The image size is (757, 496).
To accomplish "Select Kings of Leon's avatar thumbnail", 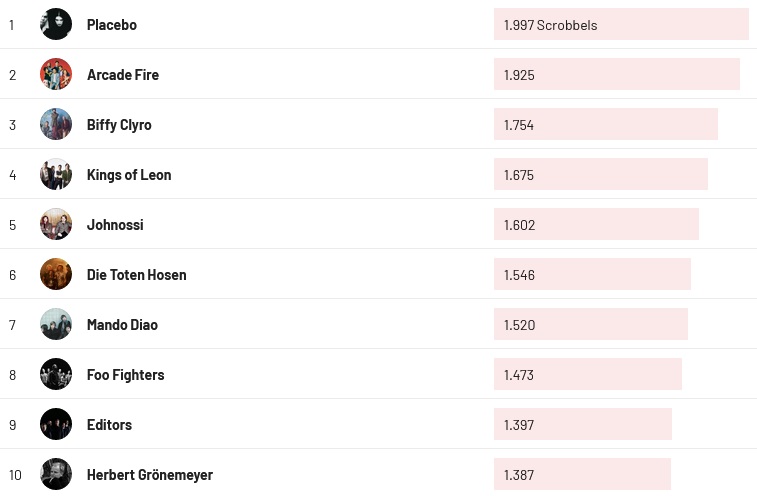I will click(56, 174).
